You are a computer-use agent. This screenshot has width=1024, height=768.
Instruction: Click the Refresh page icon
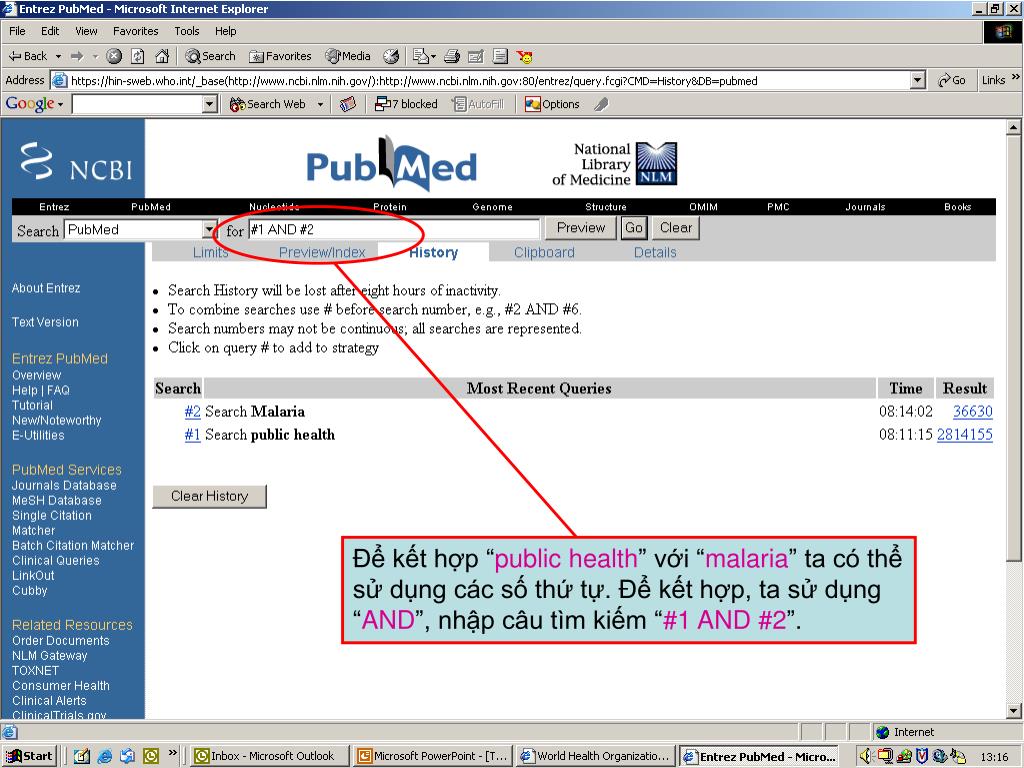tap(138, 56)
